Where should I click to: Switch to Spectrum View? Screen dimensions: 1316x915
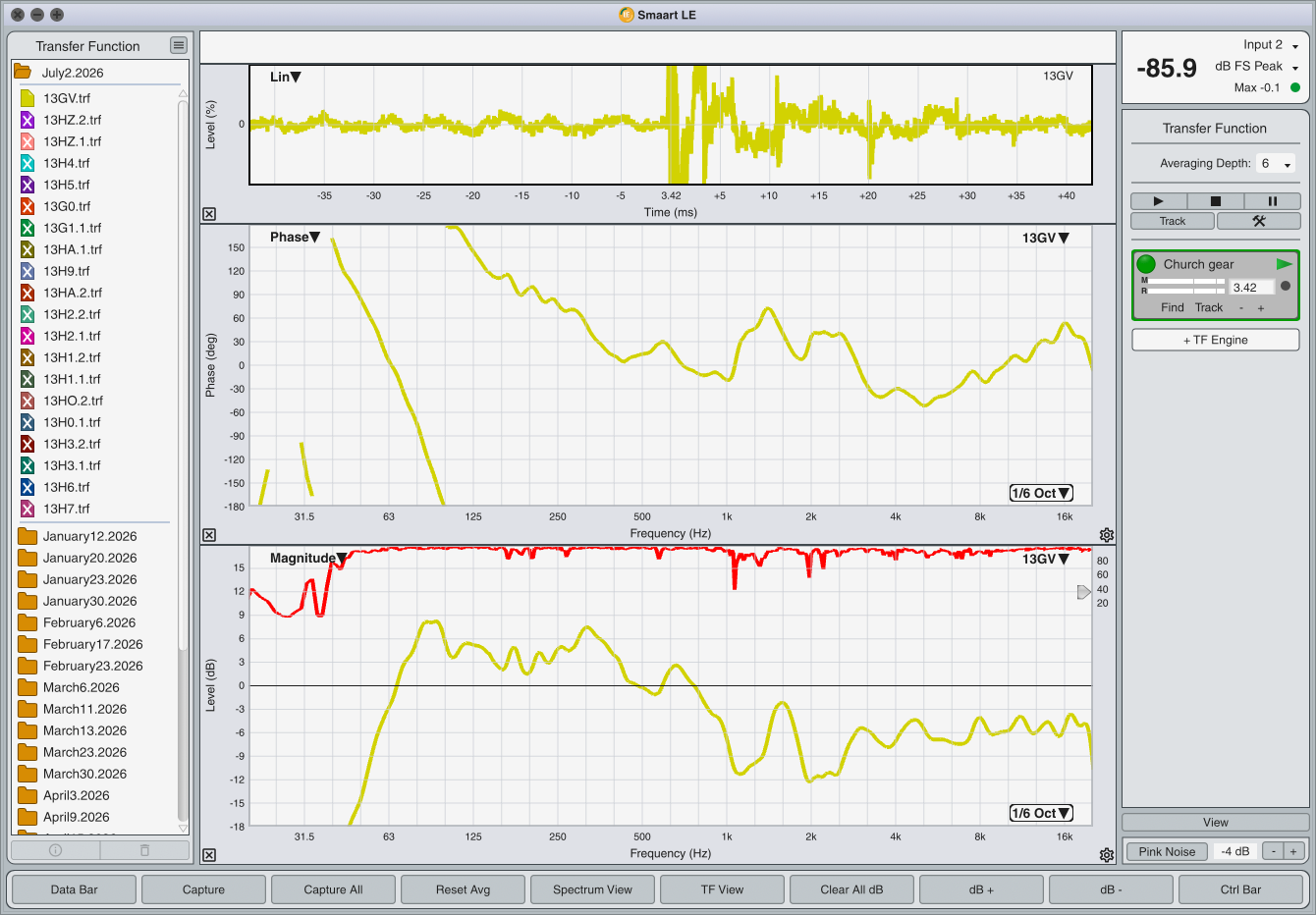pos(592,889)
